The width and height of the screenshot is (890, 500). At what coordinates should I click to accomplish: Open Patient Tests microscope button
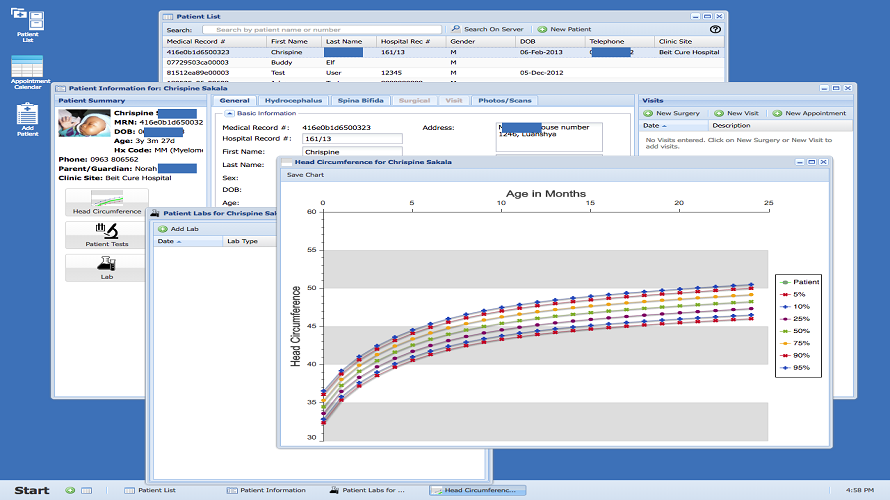[105, 235]
